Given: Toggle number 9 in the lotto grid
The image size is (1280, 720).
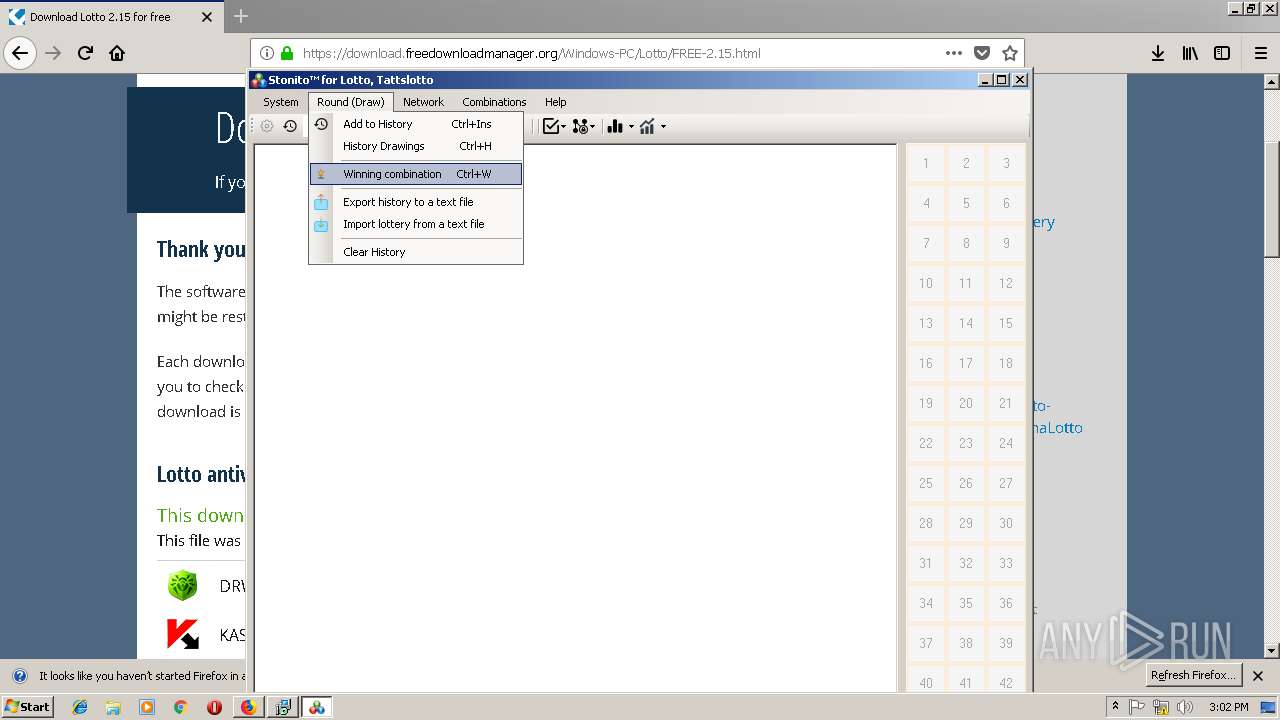Looking at the screenshot, I should (x=1006, y=243).
